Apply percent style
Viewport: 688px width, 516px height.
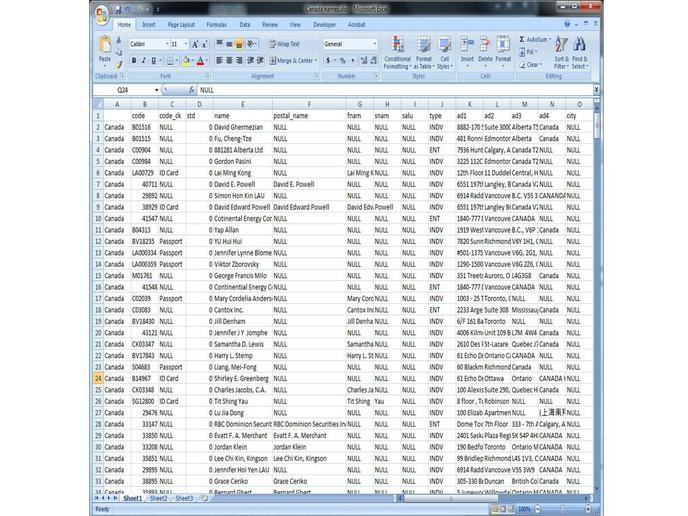click(x=343, y=61)
